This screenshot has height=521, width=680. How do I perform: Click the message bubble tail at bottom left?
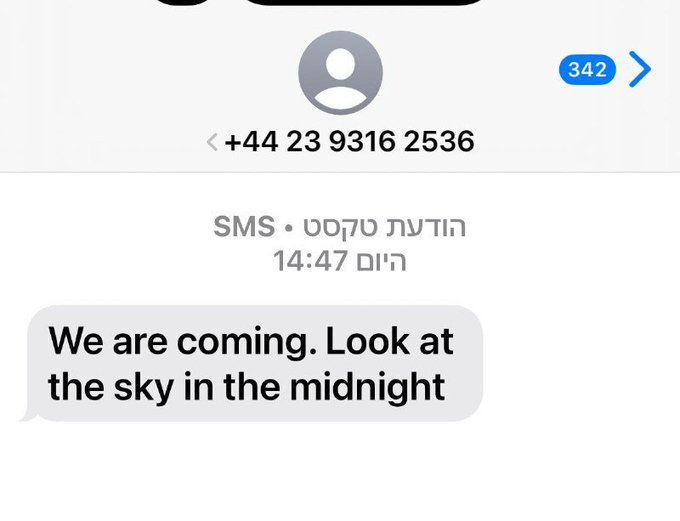(x=28, y=415)
